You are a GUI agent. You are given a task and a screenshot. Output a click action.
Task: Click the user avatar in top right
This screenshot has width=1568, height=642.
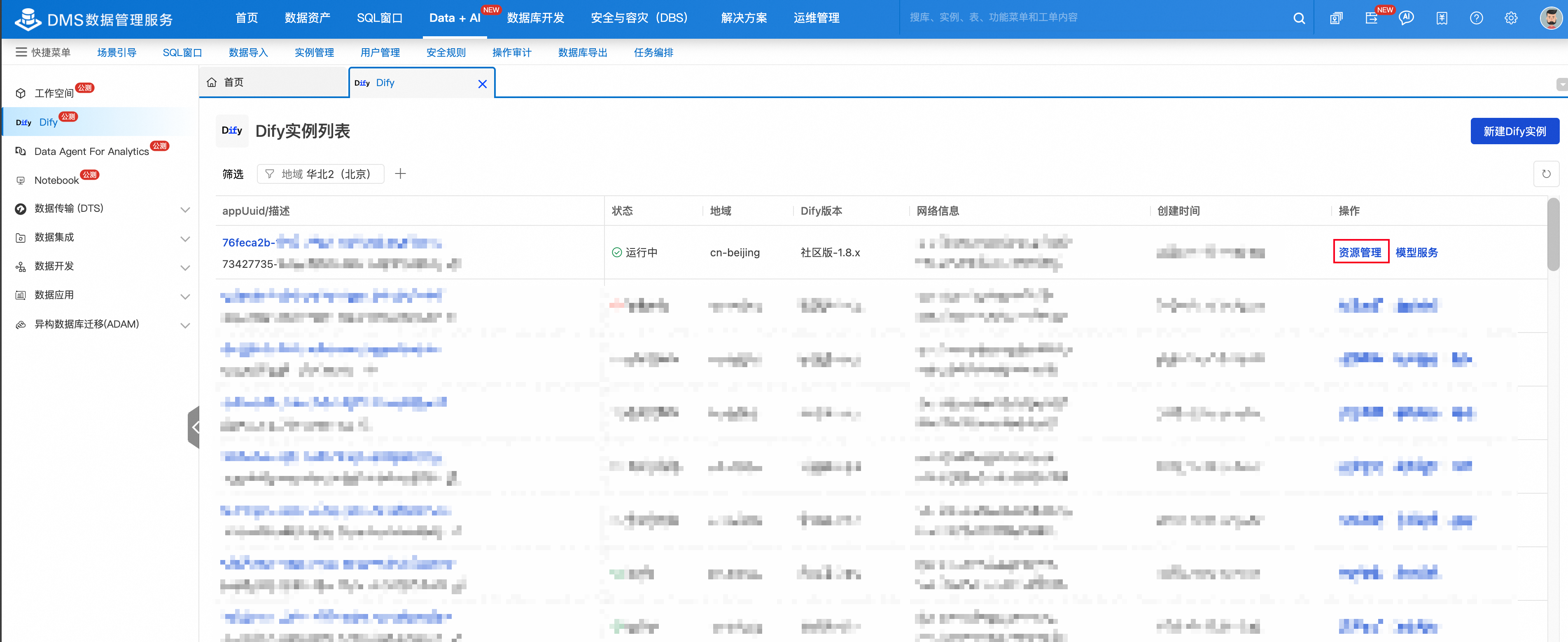pyautogui.click(x=1551, y=18)
